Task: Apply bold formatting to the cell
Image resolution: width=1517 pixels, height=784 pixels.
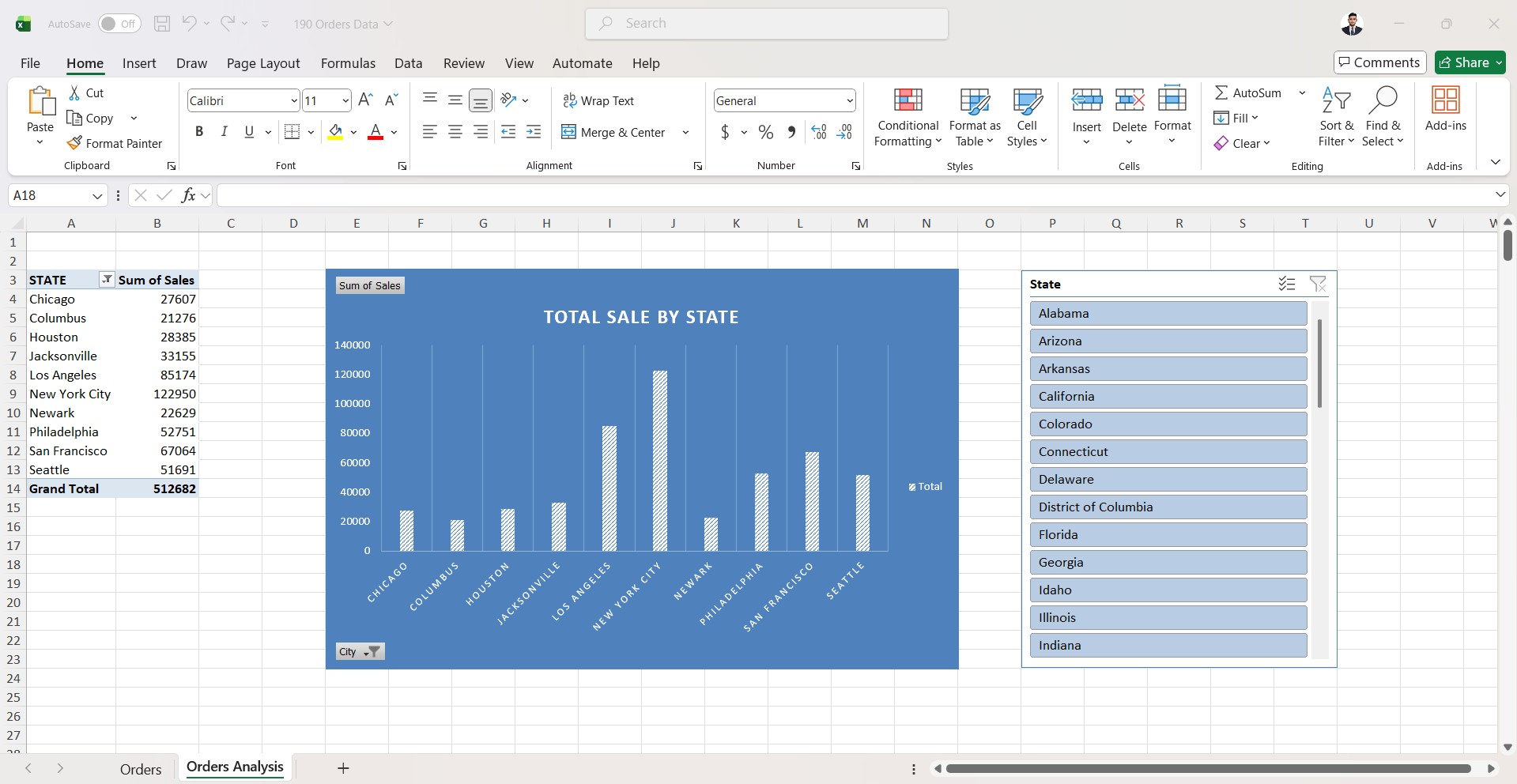Action: 199,132
